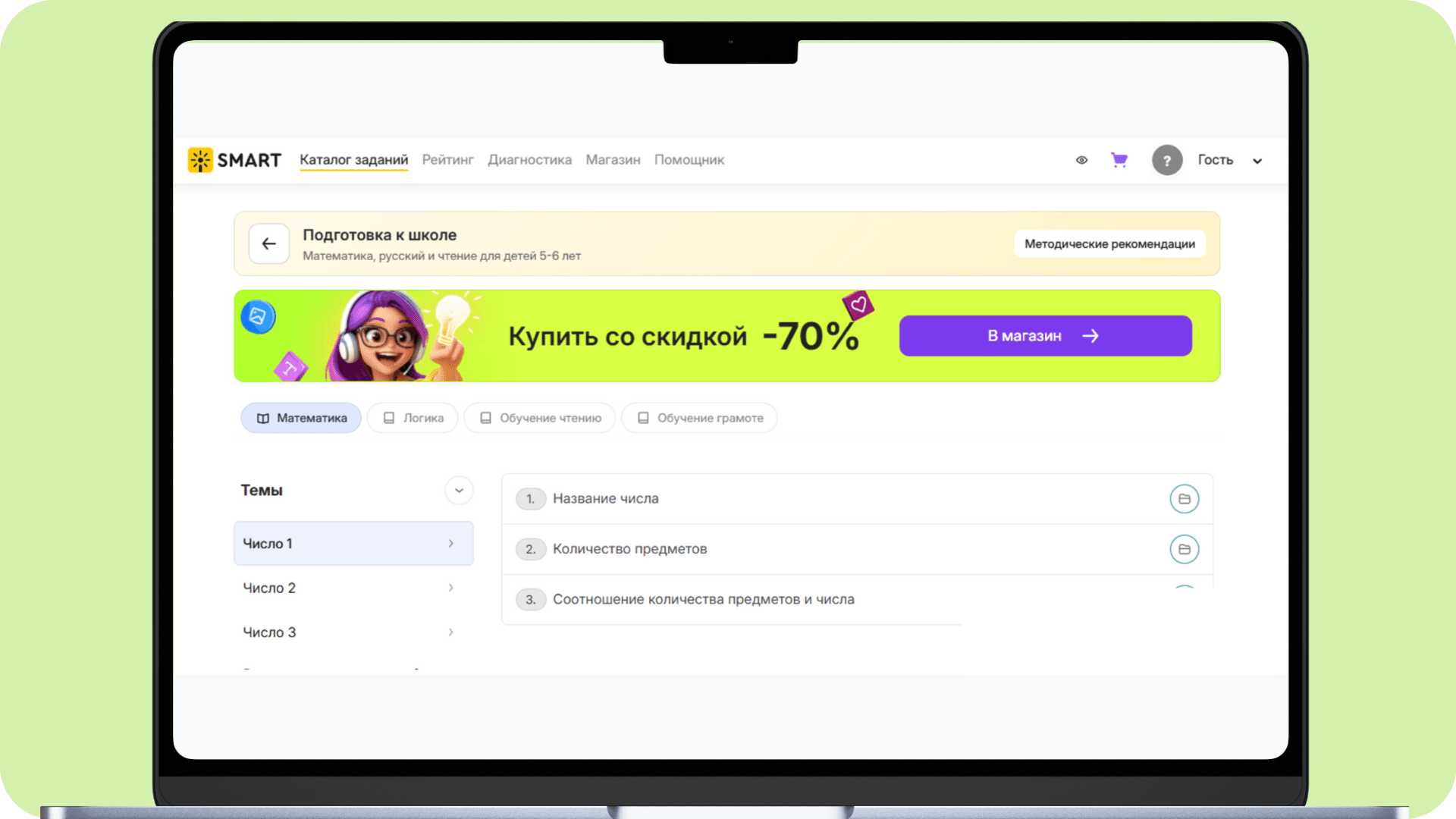
Task: Expand the Гость account dropdown arrow
Action: tap(1257, 161)
